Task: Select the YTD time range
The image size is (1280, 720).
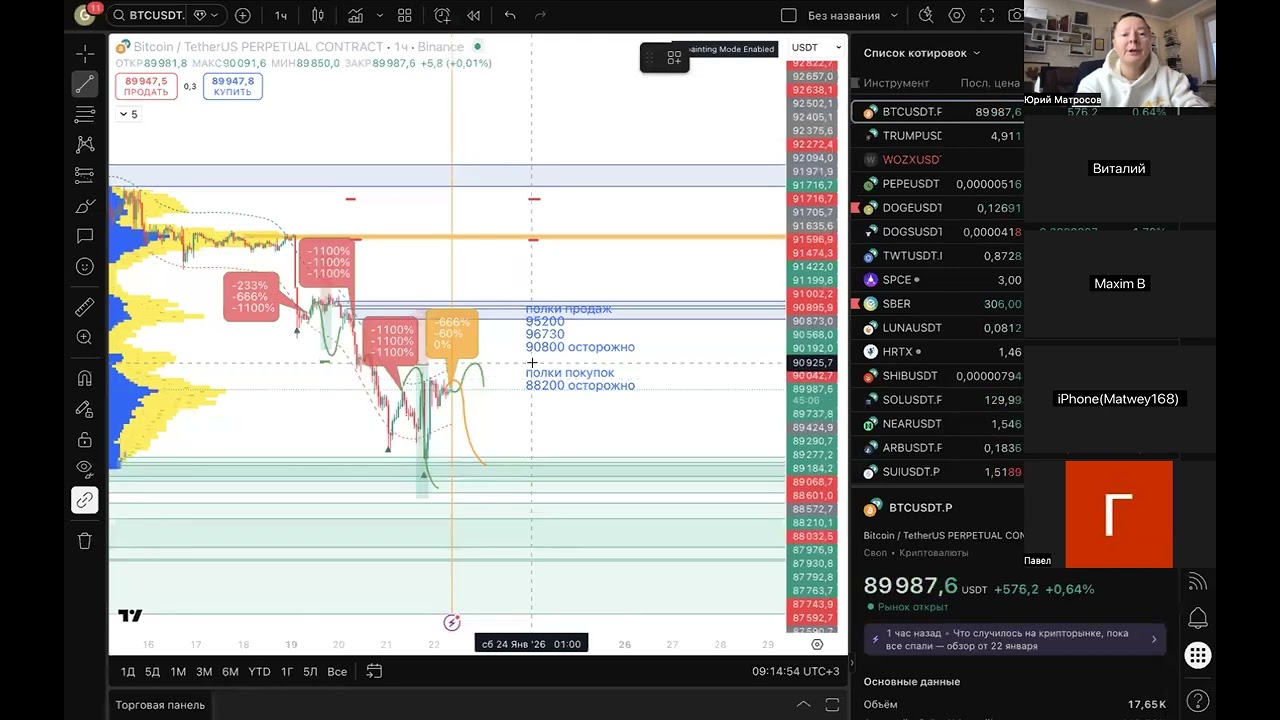Action: click(259, 671)
